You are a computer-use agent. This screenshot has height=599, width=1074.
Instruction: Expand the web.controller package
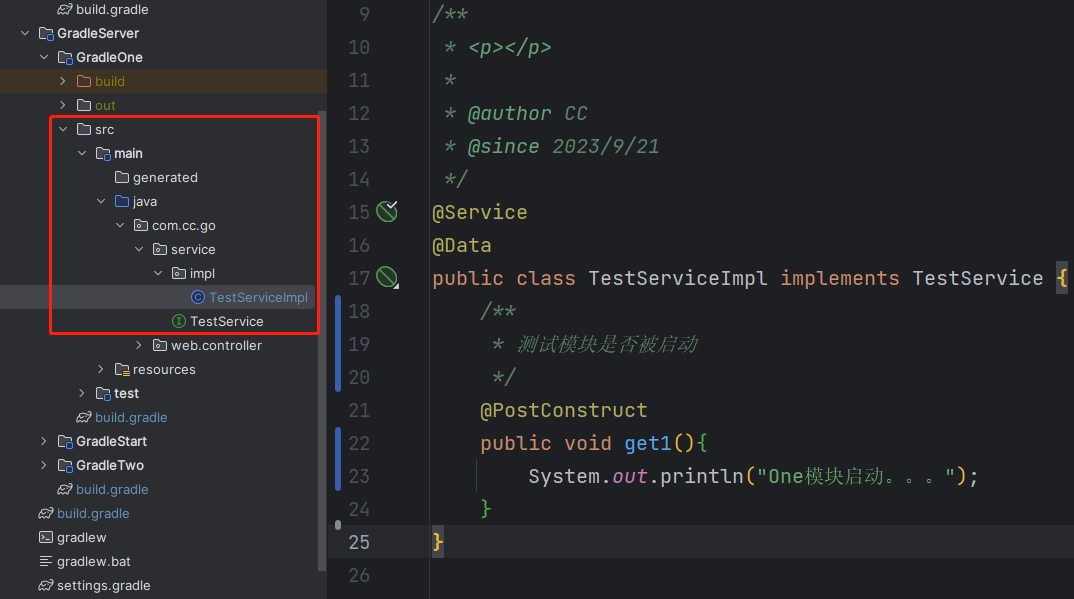click(x=139, y=345)
